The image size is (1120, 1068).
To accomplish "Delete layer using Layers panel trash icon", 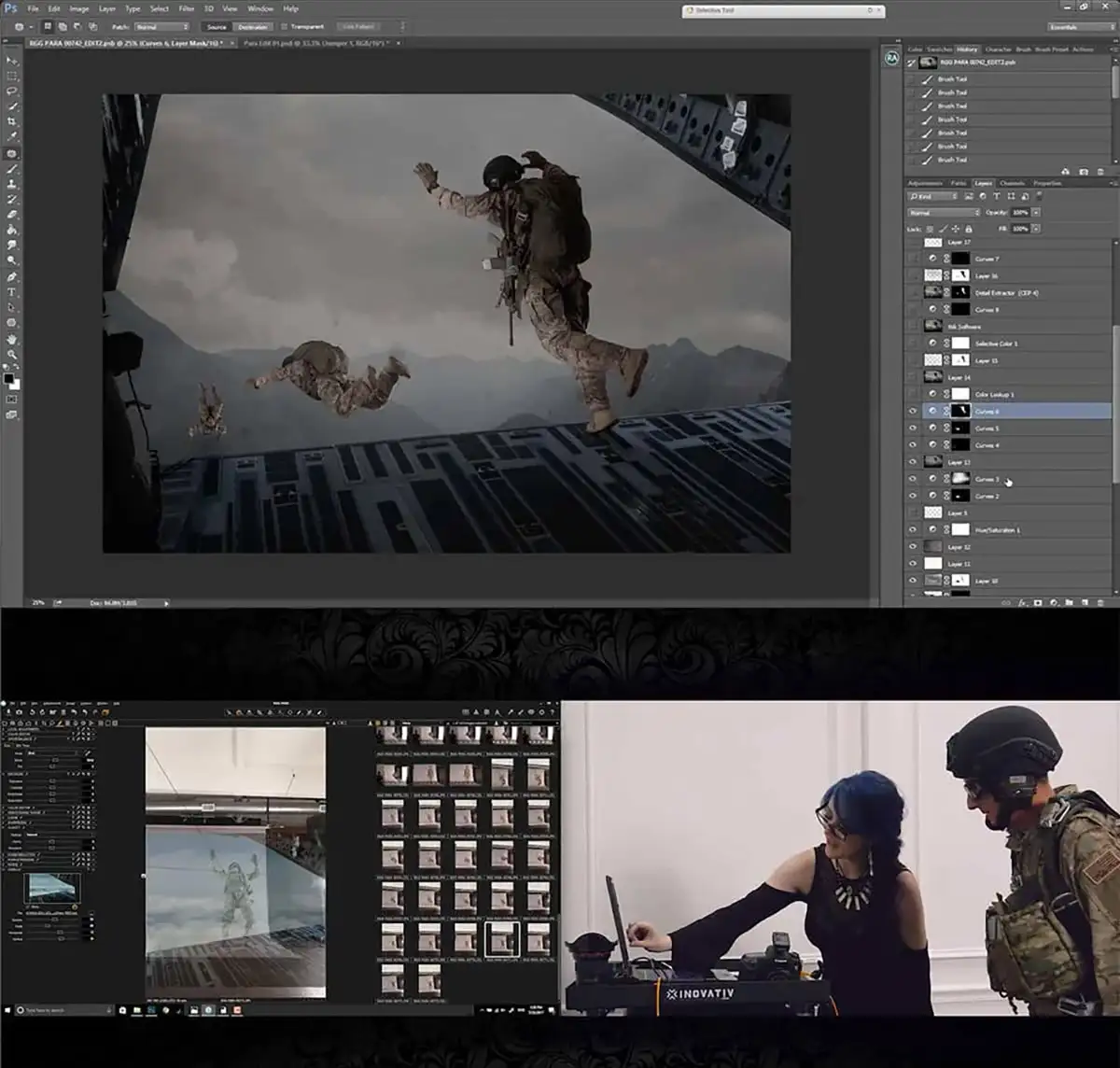I will pos(1100,602).
